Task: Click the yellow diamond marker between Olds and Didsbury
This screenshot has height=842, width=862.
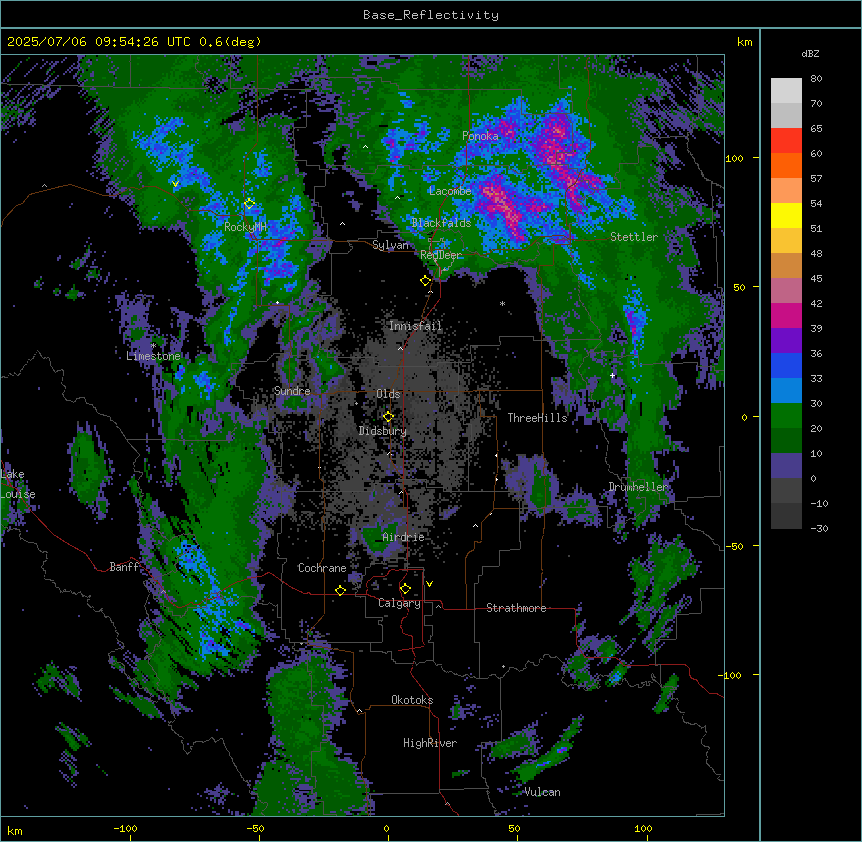Action: (x=388, y=417)
